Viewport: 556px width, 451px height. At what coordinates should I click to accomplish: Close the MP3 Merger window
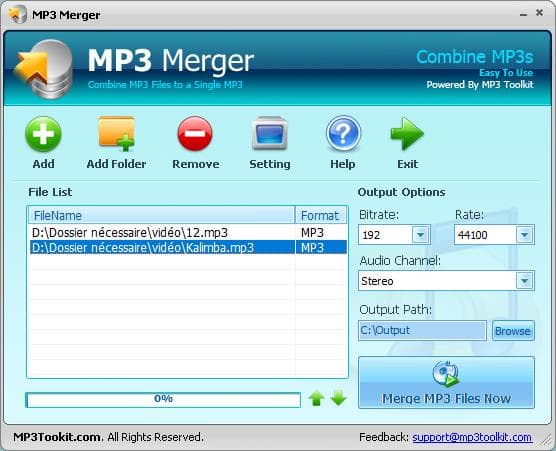tap(539, 13)
